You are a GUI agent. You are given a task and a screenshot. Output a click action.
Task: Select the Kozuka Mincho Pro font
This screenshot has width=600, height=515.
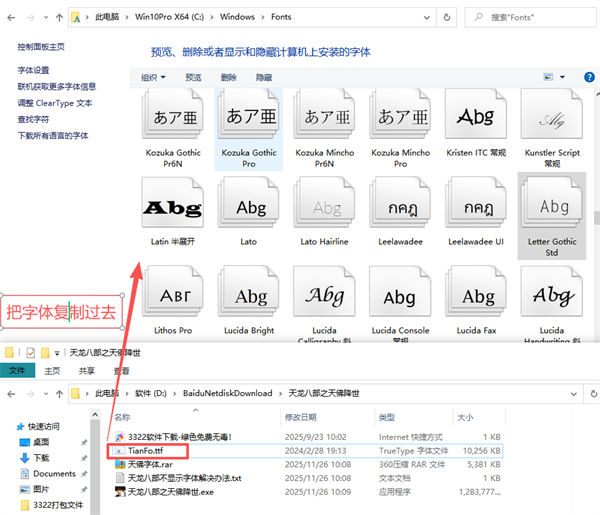pos(400,129)
